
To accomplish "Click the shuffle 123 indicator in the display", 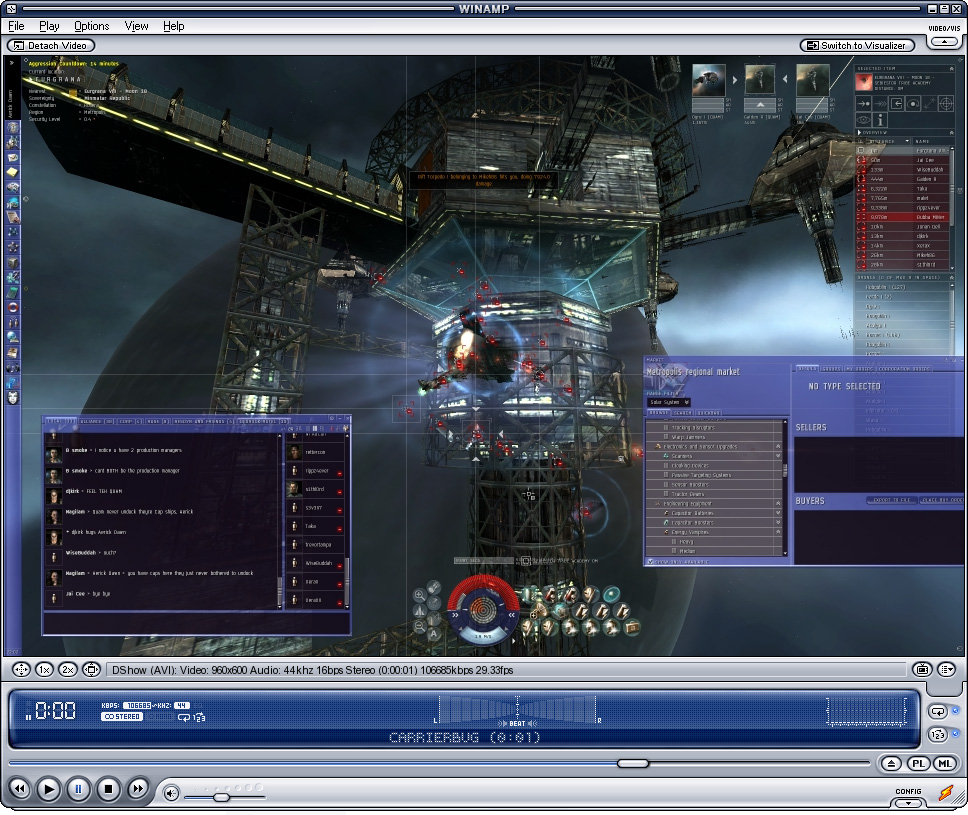I will (x=199, y=717).
